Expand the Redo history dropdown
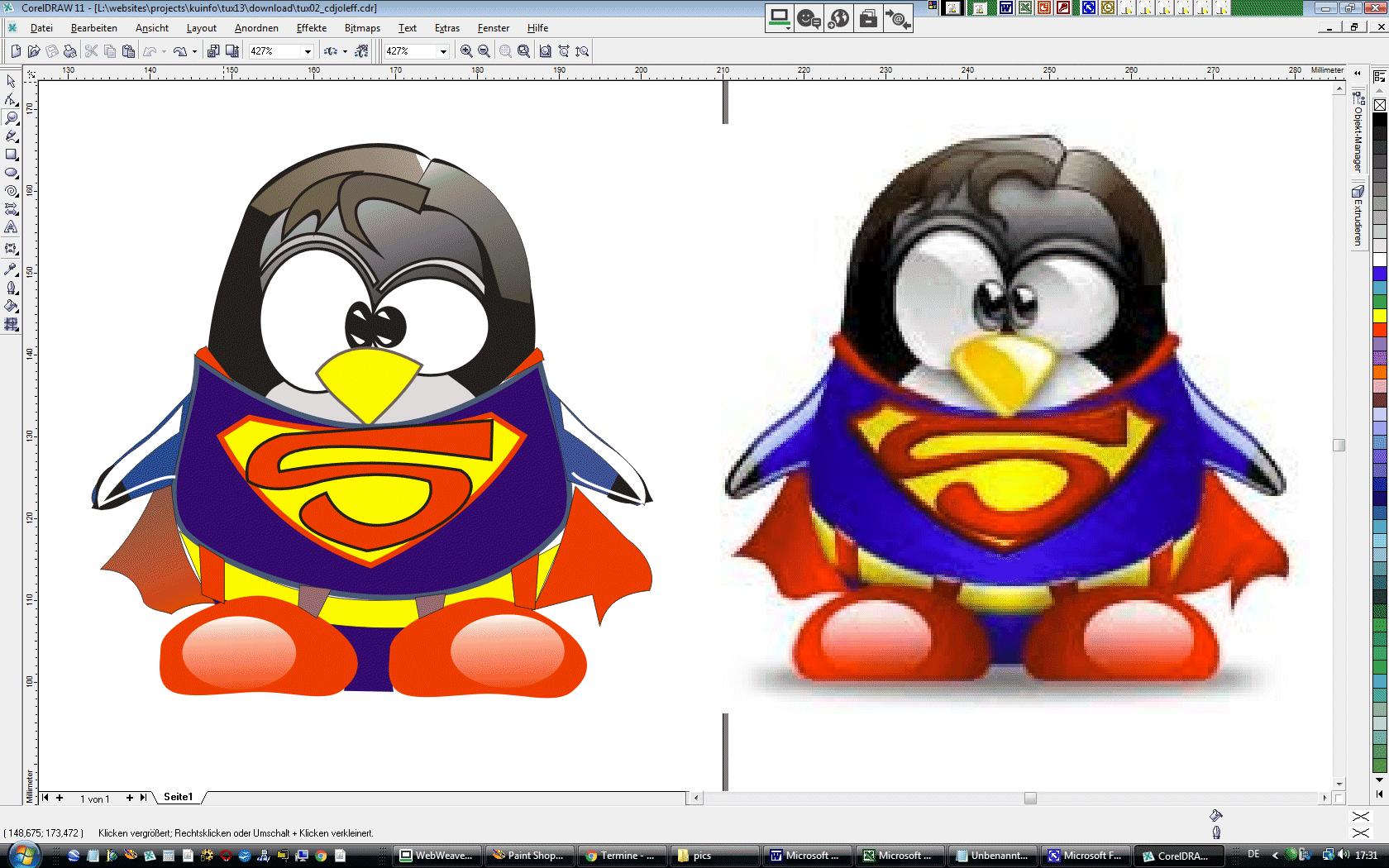The width and height of the screenshot is (1389, 868). [194, 51]
